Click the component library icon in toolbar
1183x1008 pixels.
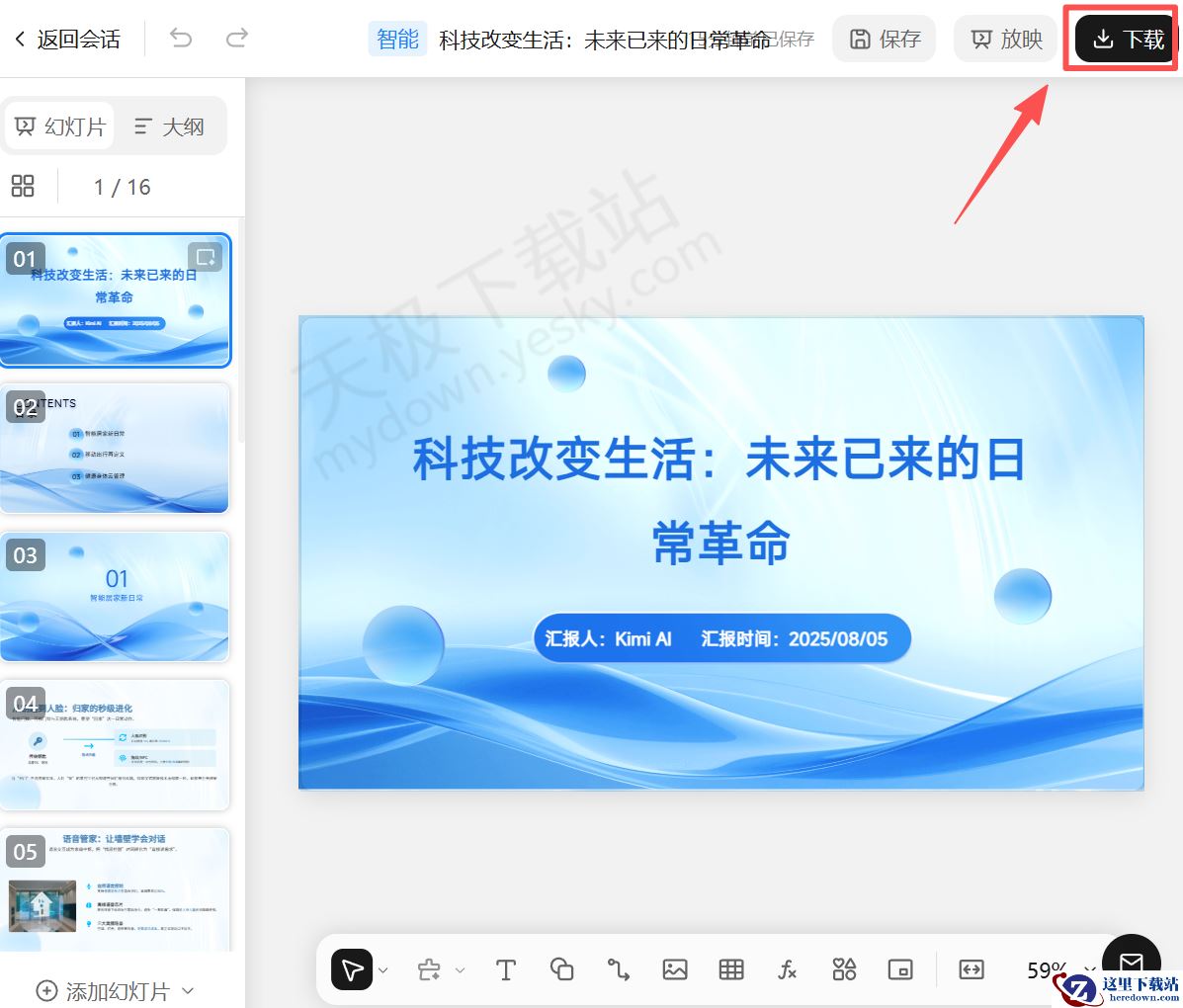tap(844, 969)
